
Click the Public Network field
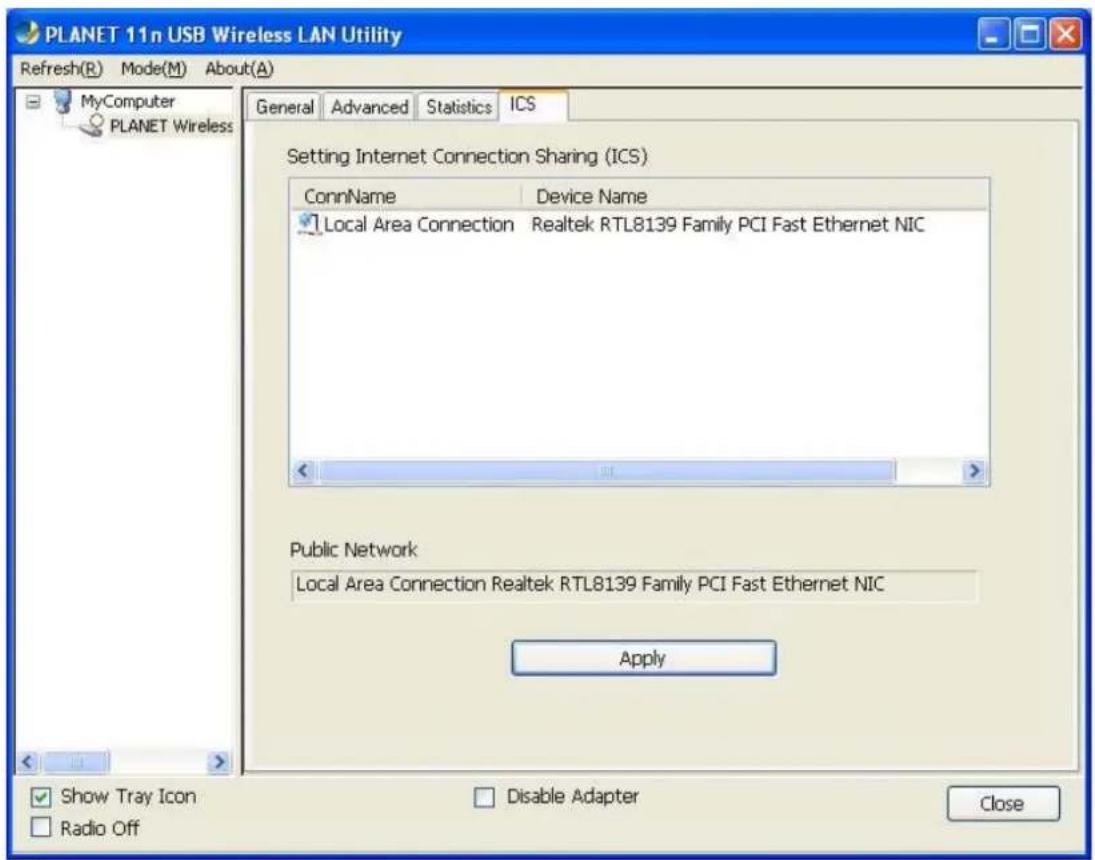[633, 585]
